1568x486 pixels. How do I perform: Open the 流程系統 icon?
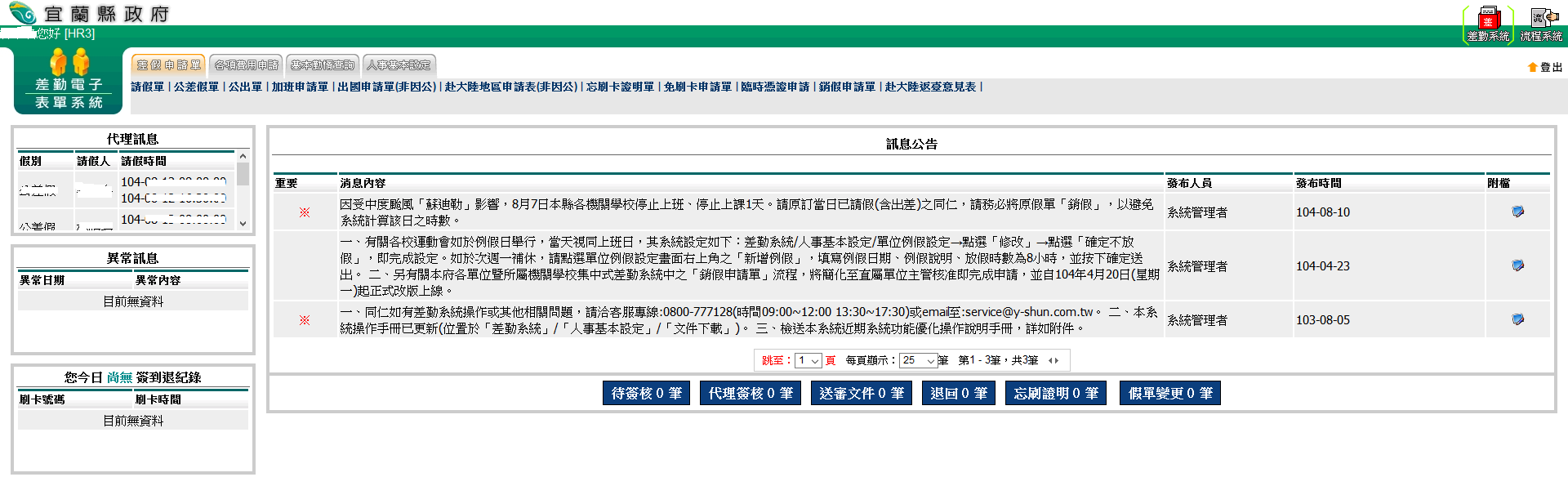(x=1540, y=18)
